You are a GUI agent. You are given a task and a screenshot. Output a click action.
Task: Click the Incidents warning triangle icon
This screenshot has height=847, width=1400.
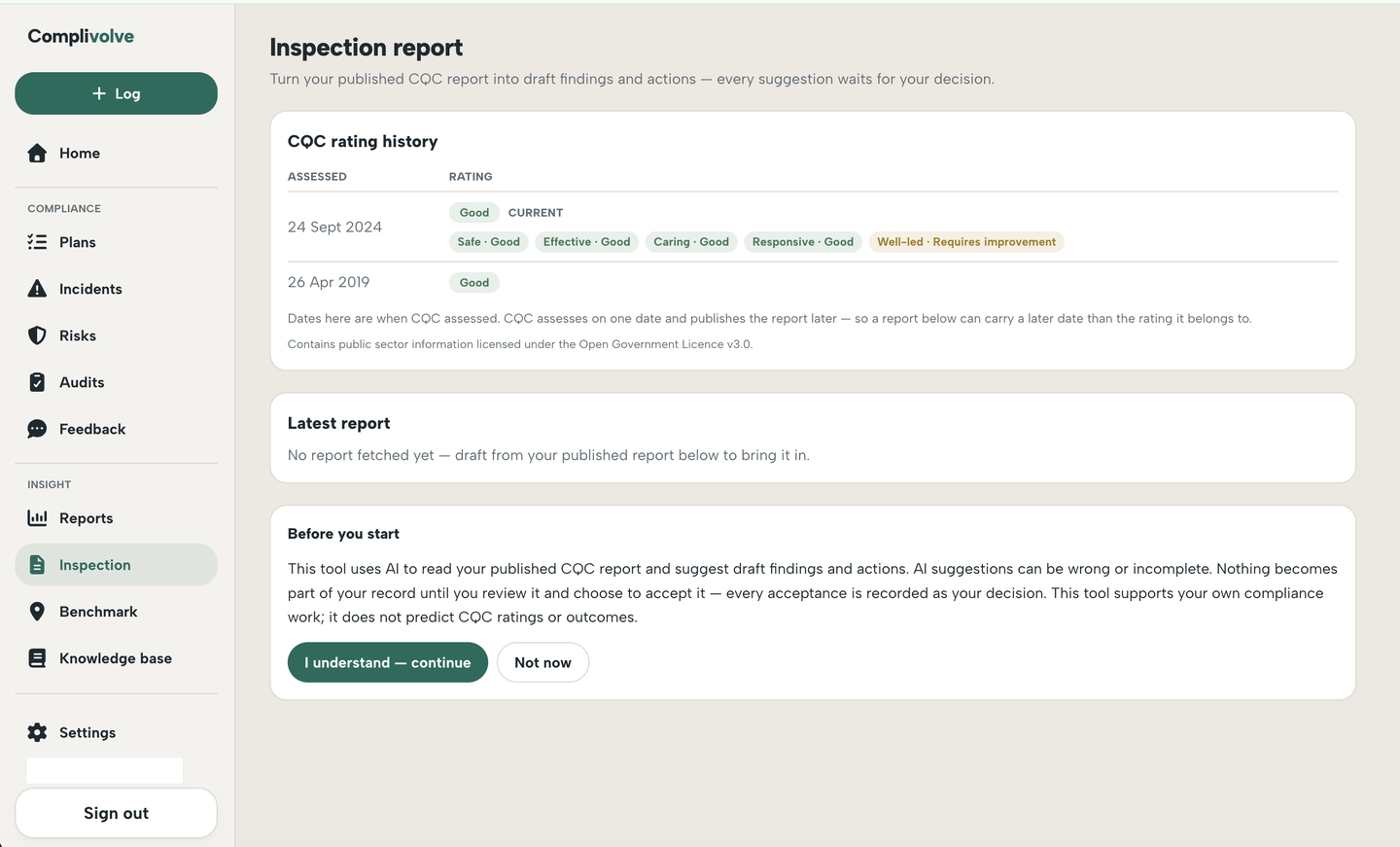[x=37, y=289]
